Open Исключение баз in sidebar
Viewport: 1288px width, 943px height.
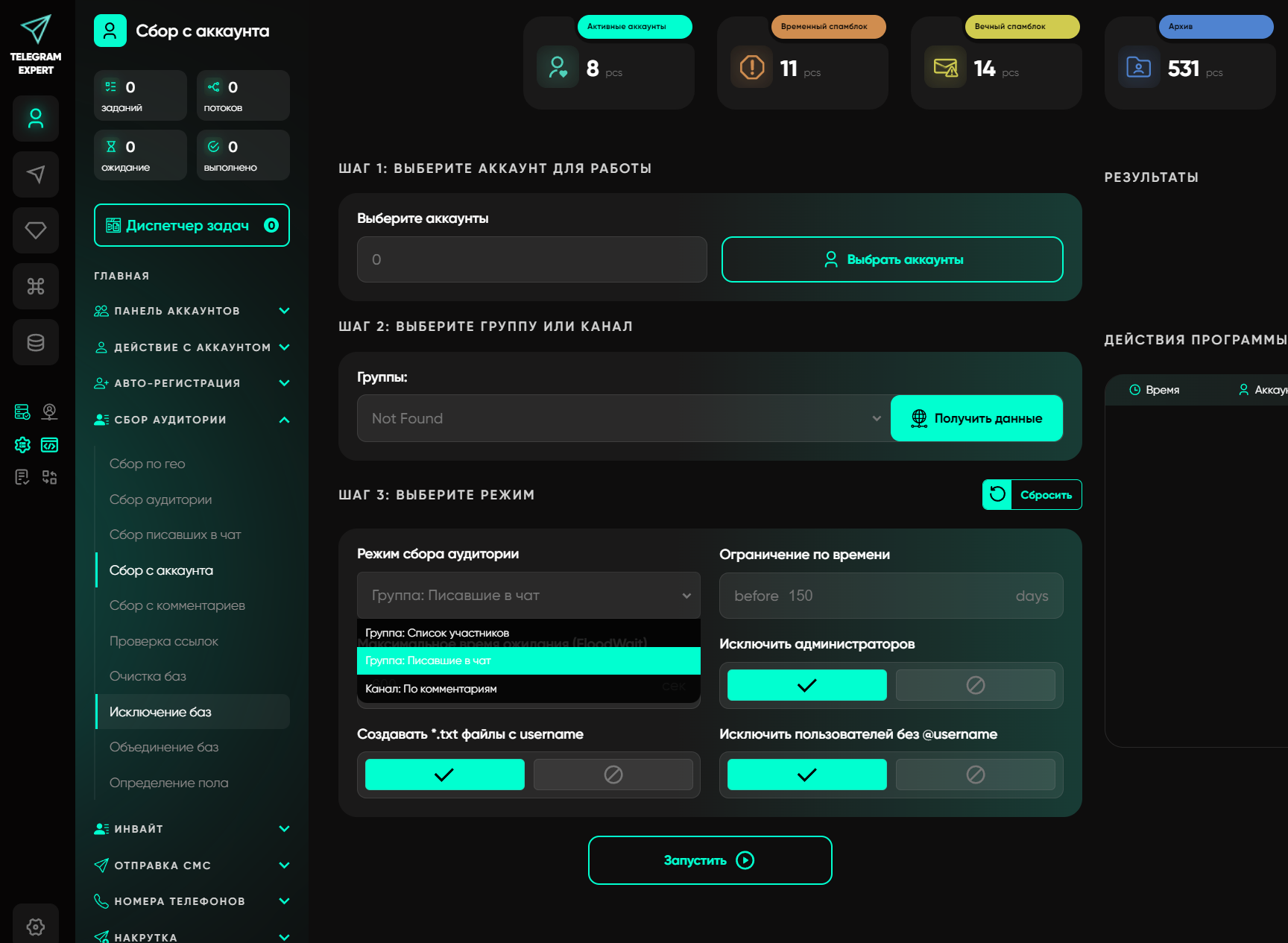[192, 712]
